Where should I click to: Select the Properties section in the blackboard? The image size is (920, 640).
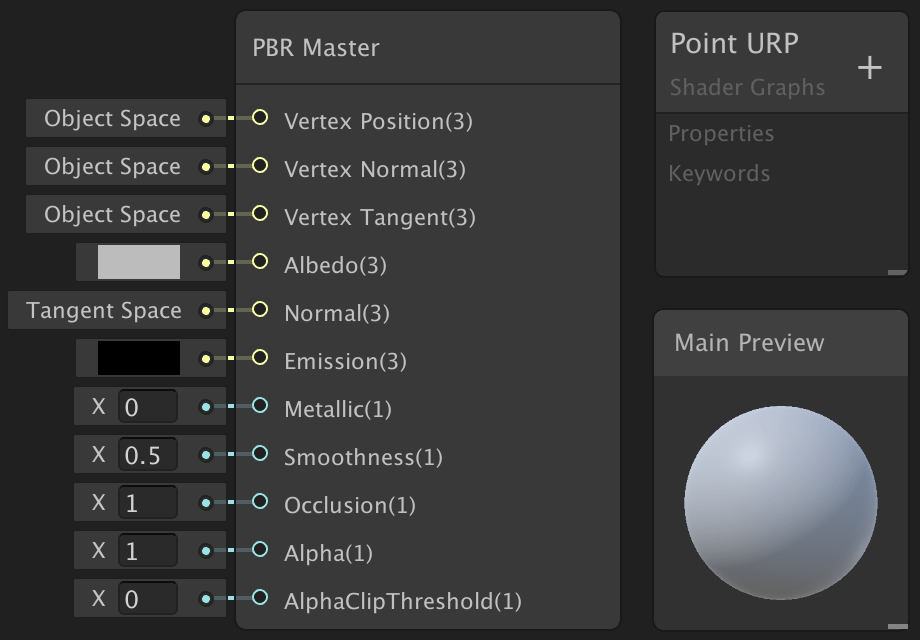[721, 134]
